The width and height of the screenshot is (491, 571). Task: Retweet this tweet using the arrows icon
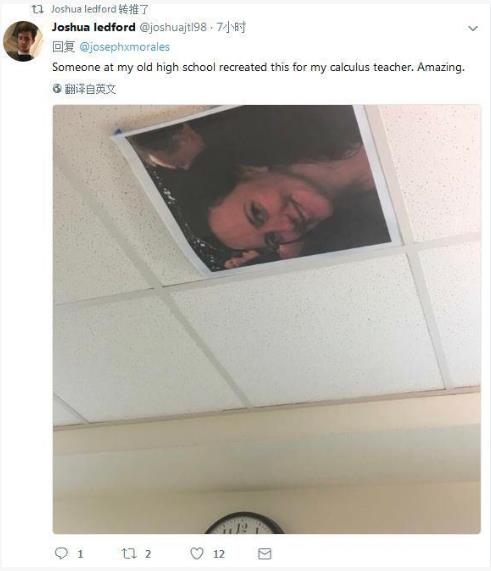coord(129,554)
